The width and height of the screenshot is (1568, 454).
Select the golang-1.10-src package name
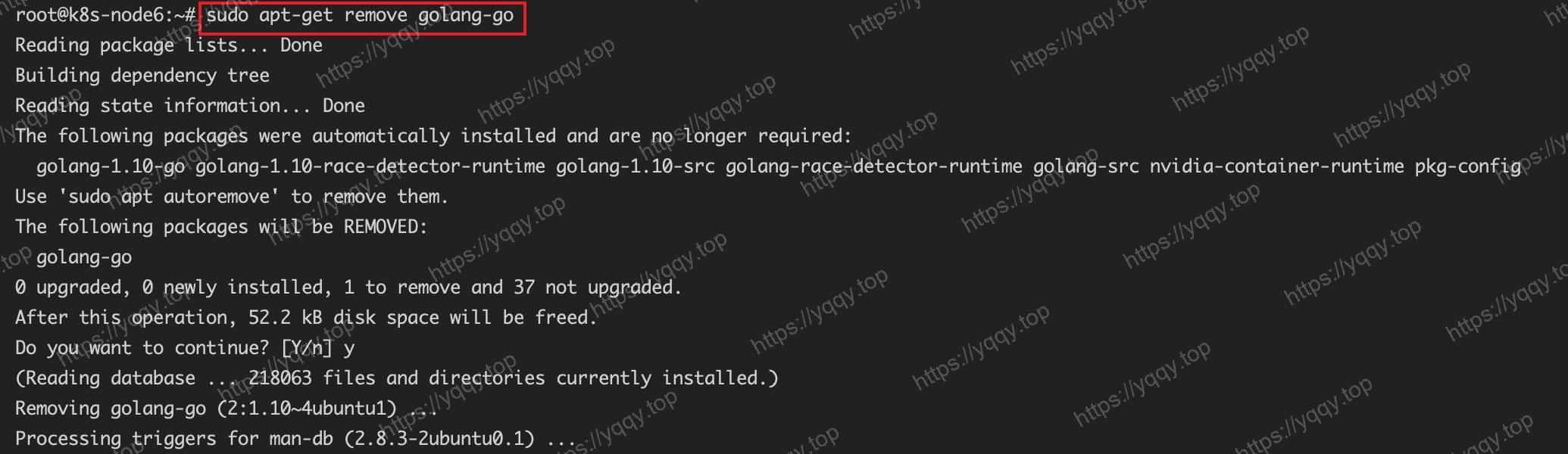click(636, 166)
